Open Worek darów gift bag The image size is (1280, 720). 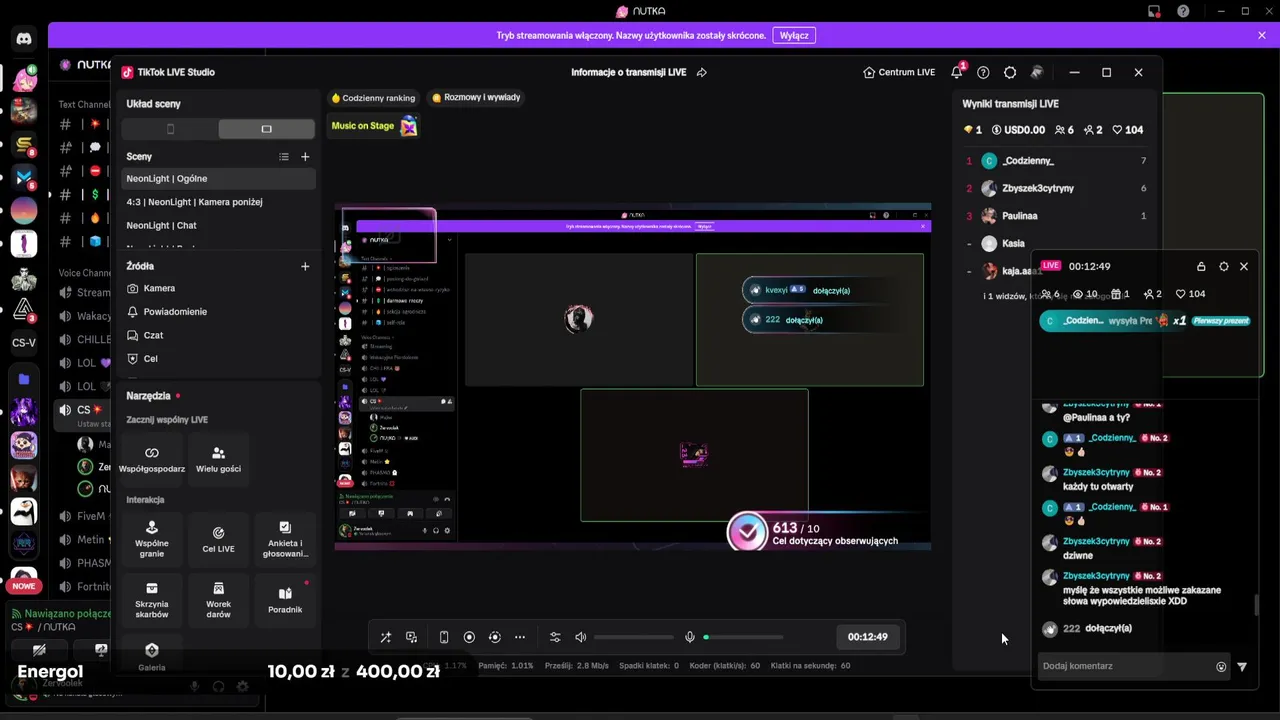[x=218, y=599]
